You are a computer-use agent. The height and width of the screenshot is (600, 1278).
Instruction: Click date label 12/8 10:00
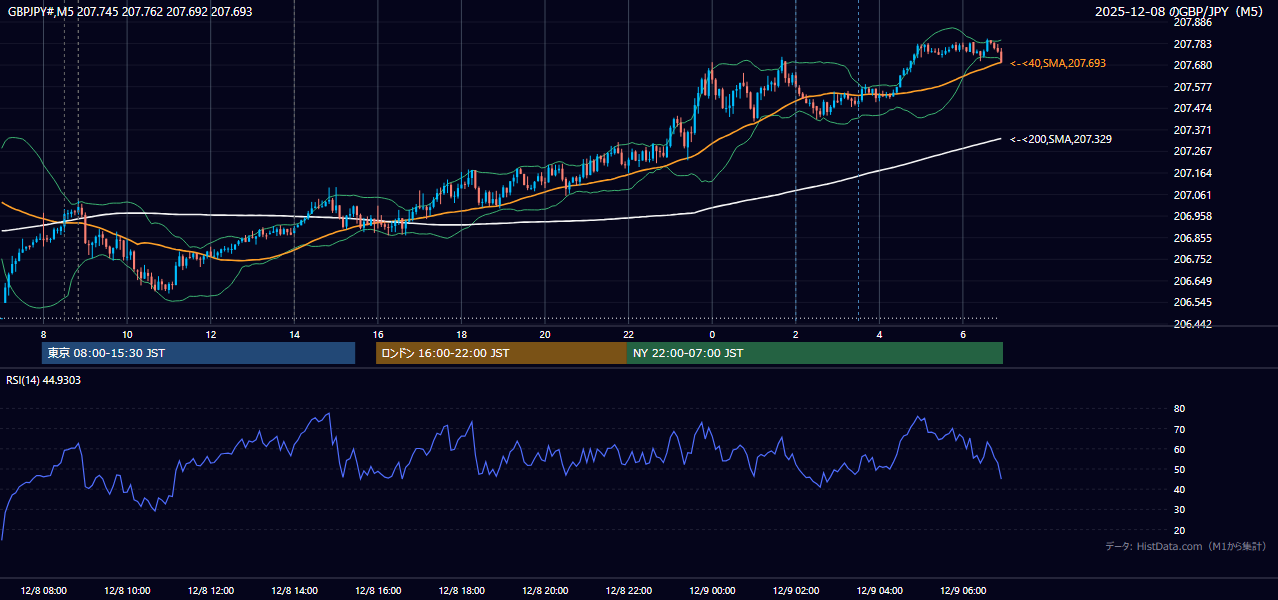127,590
